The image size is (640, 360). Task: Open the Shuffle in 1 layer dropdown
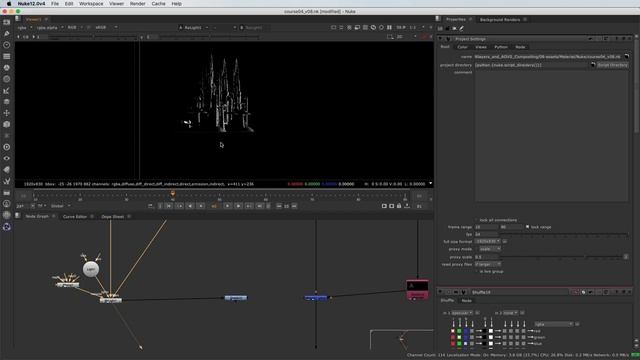tap(462, 313)
